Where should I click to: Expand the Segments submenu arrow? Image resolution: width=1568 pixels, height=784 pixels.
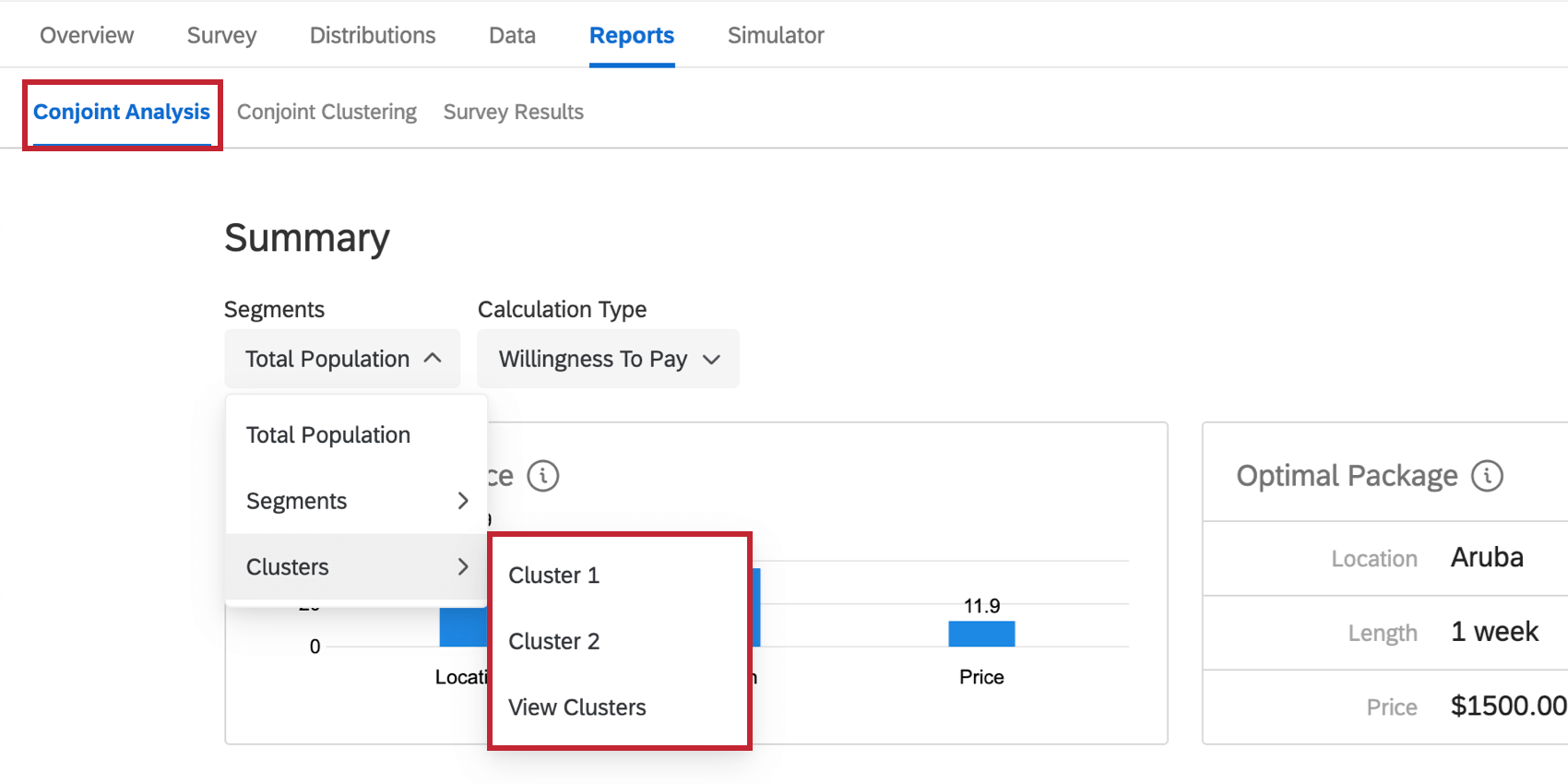(463, 501)
